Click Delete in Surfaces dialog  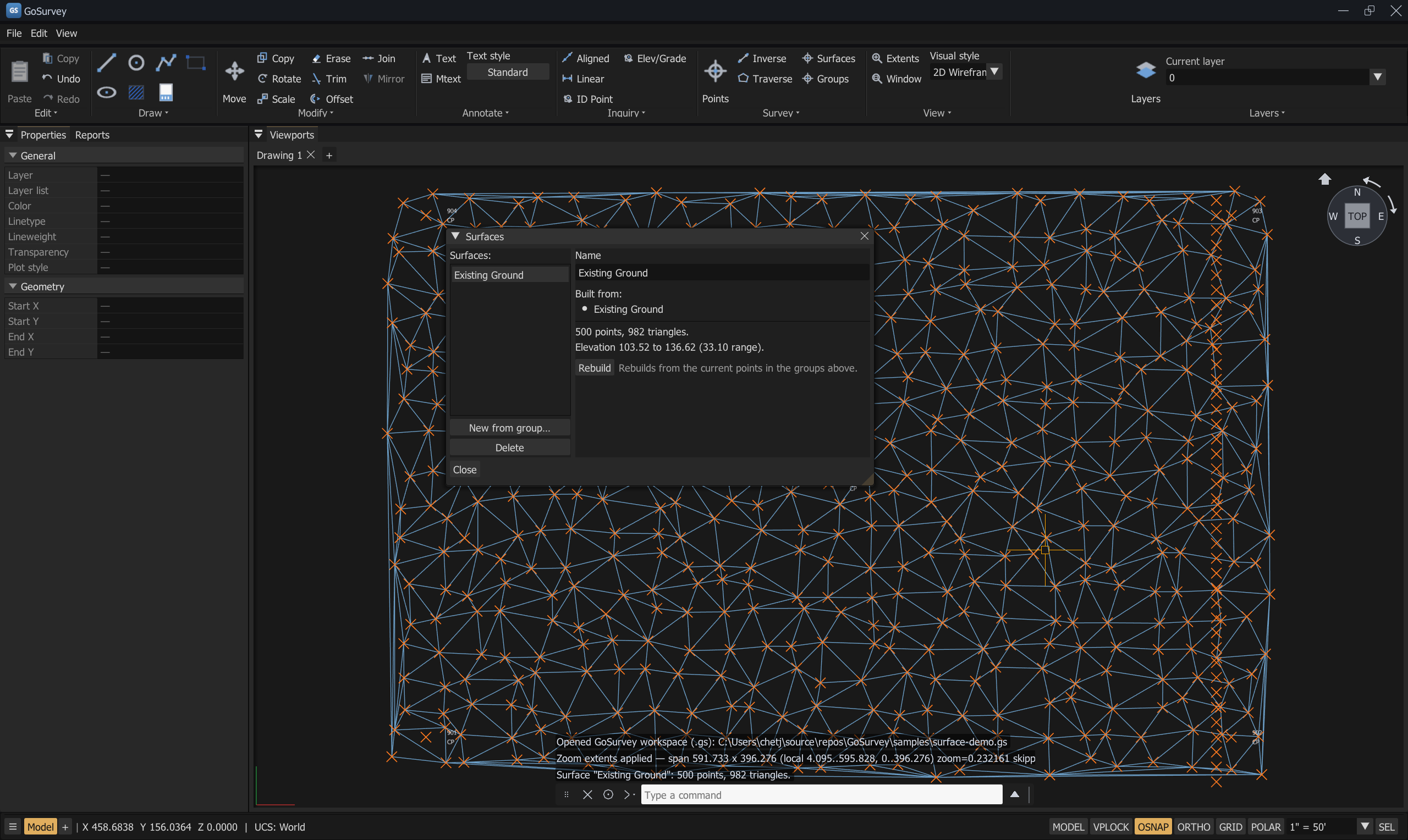(x=509, y=447)
